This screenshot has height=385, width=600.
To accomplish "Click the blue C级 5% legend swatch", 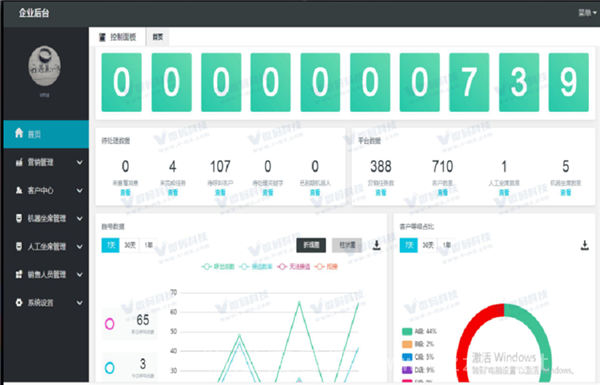I will pos(407,357).
